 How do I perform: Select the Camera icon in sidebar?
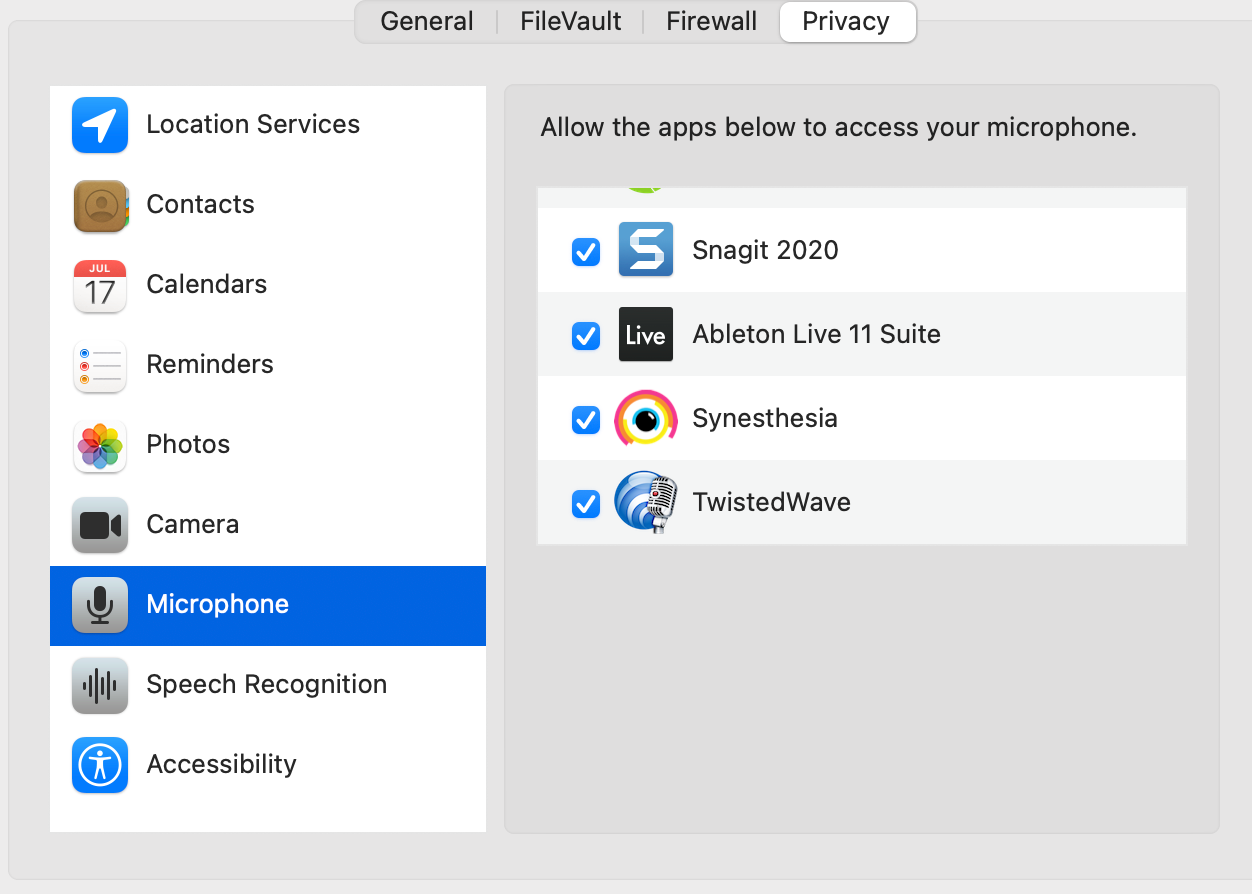(x=100, y=525)
